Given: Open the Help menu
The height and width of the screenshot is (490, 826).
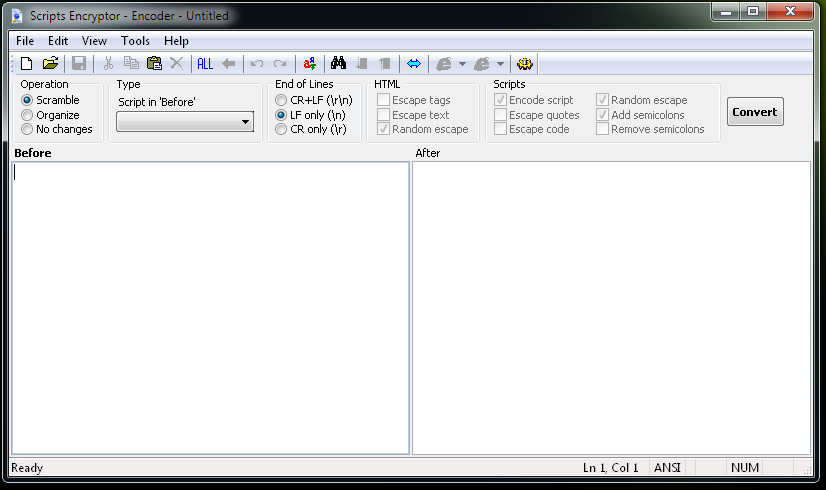Looking at the screenshot, I should pos(176,41).
